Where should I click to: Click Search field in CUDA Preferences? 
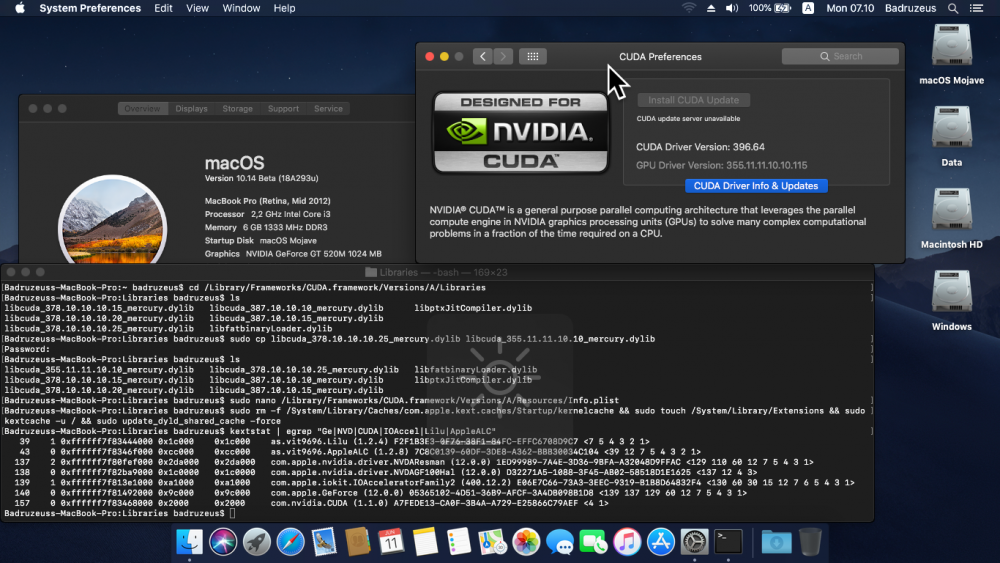(x=840, y=56)
